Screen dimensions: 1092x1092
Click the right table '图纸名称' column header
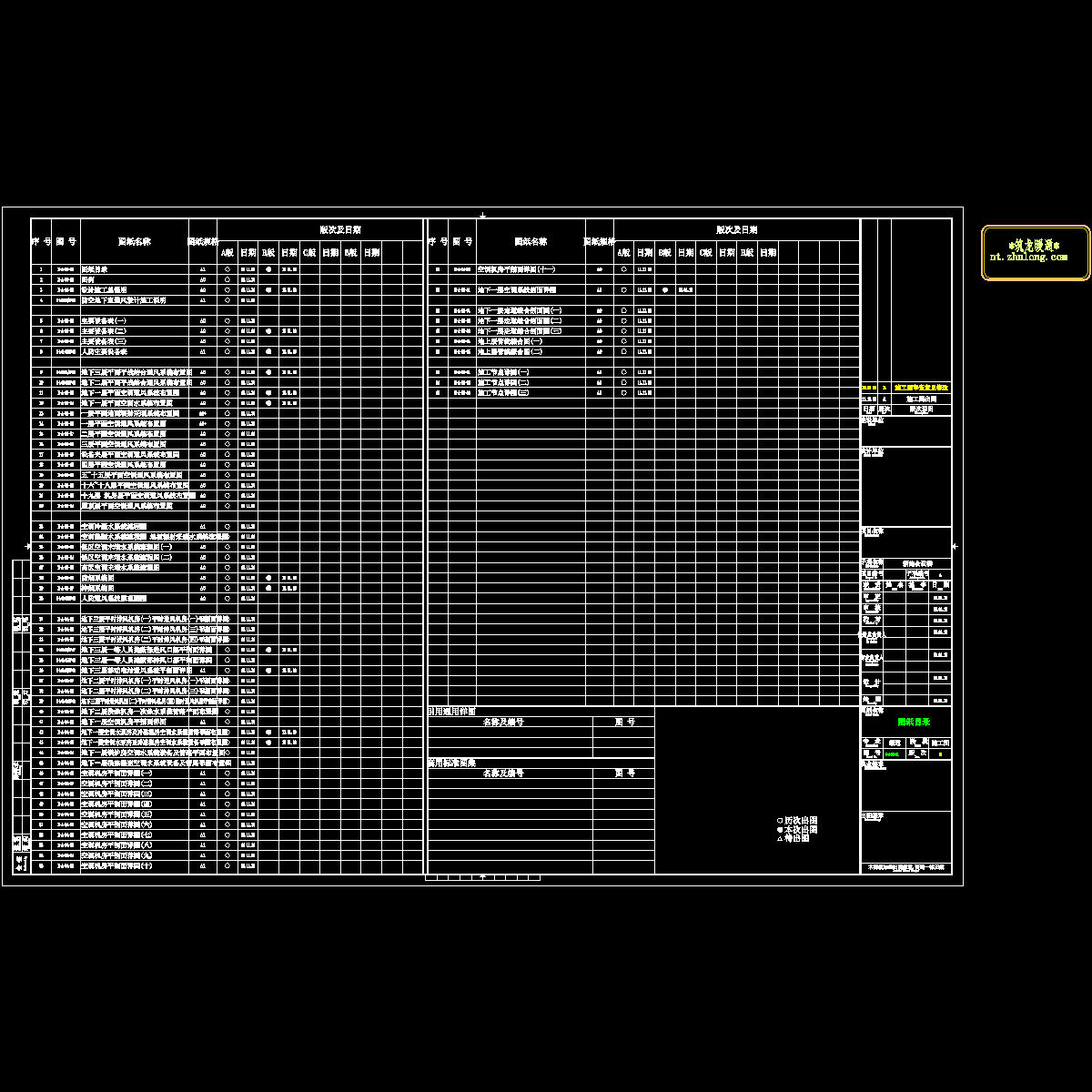tap(531, 242)
